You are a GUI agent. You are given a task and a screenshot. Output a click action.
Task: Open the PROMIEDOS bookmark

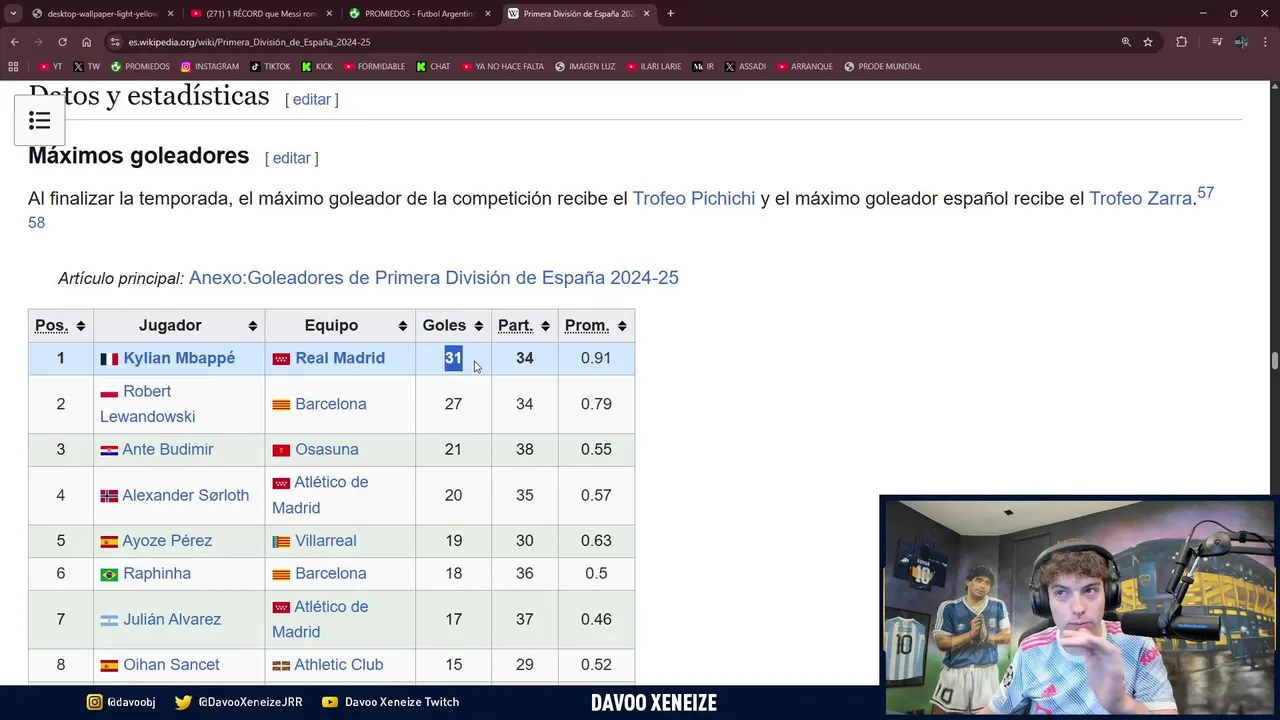pyautogui.click(x=140, y=66)
